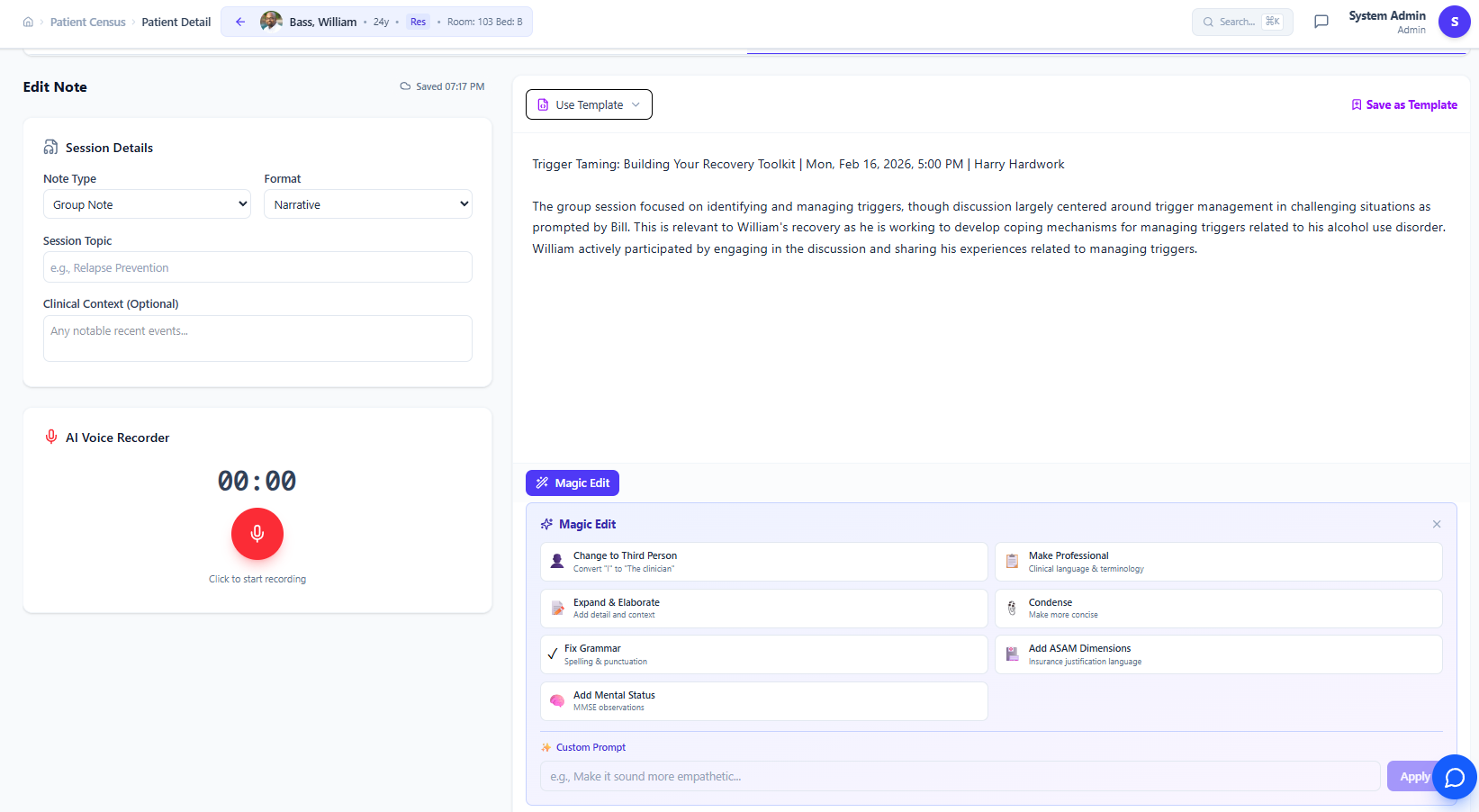The height and width of the screenshot is (812, 1479).
Task: Select the Condense magic edit option
Action: [x=1217, y=608]
